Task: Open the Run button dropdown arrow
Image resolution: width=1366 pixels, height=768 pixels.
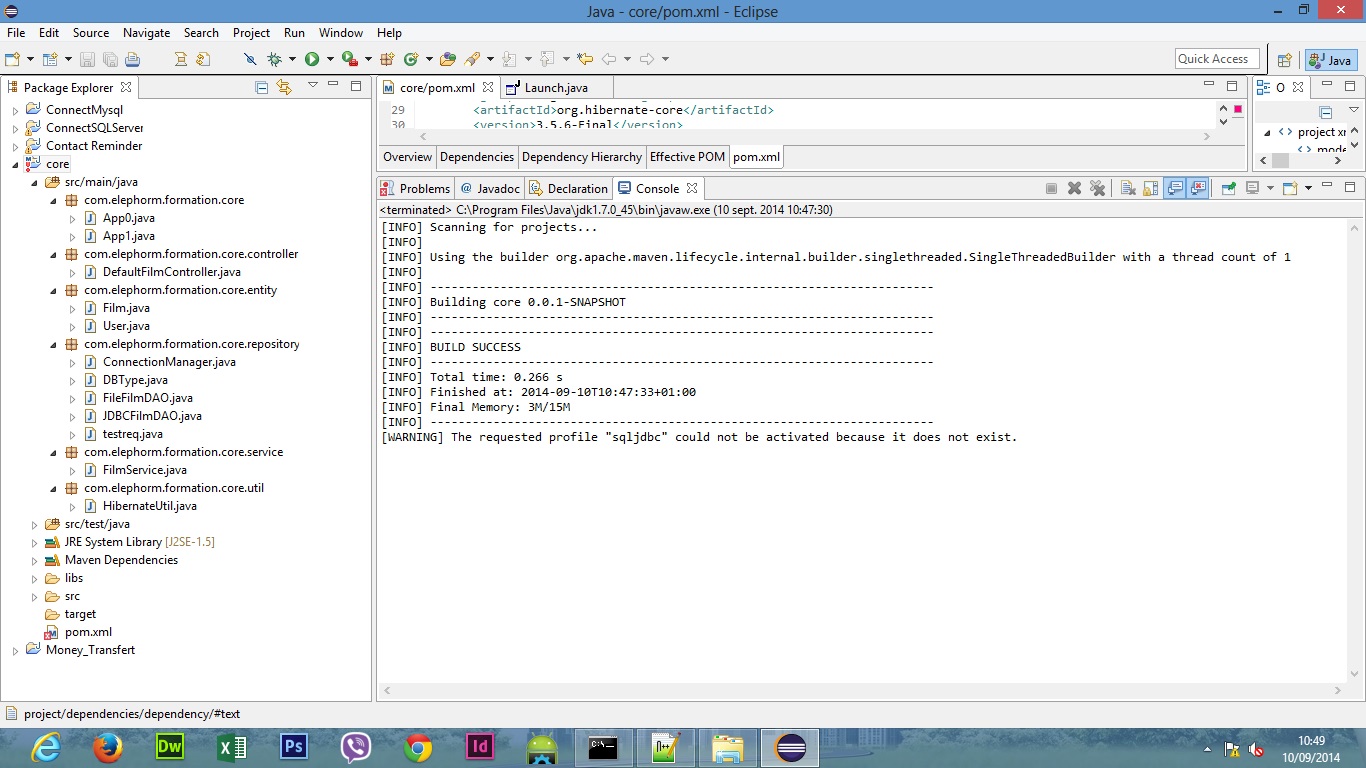Action: (330, 59)
